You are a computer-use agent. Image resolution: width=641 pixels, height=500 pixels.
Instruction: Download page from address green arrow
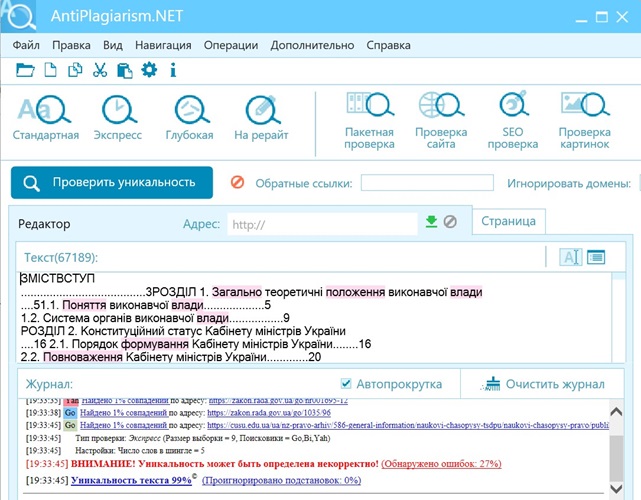click(x=431, y=222)
